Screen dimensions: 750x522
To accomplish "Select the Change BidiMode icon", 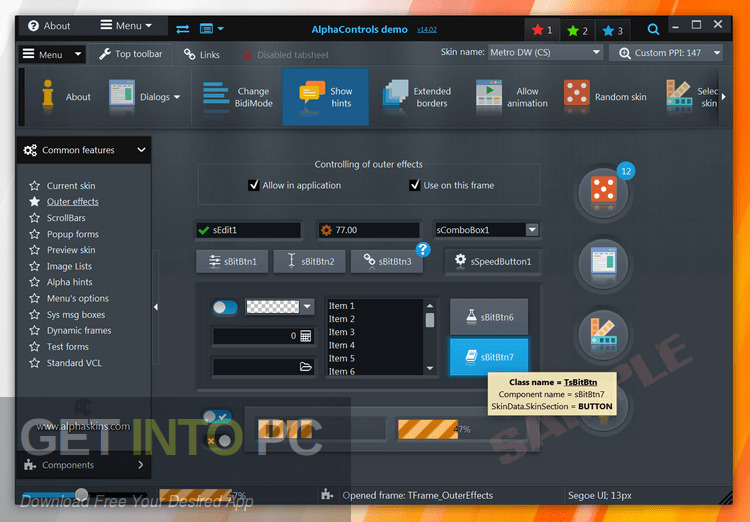I will 215,93.
